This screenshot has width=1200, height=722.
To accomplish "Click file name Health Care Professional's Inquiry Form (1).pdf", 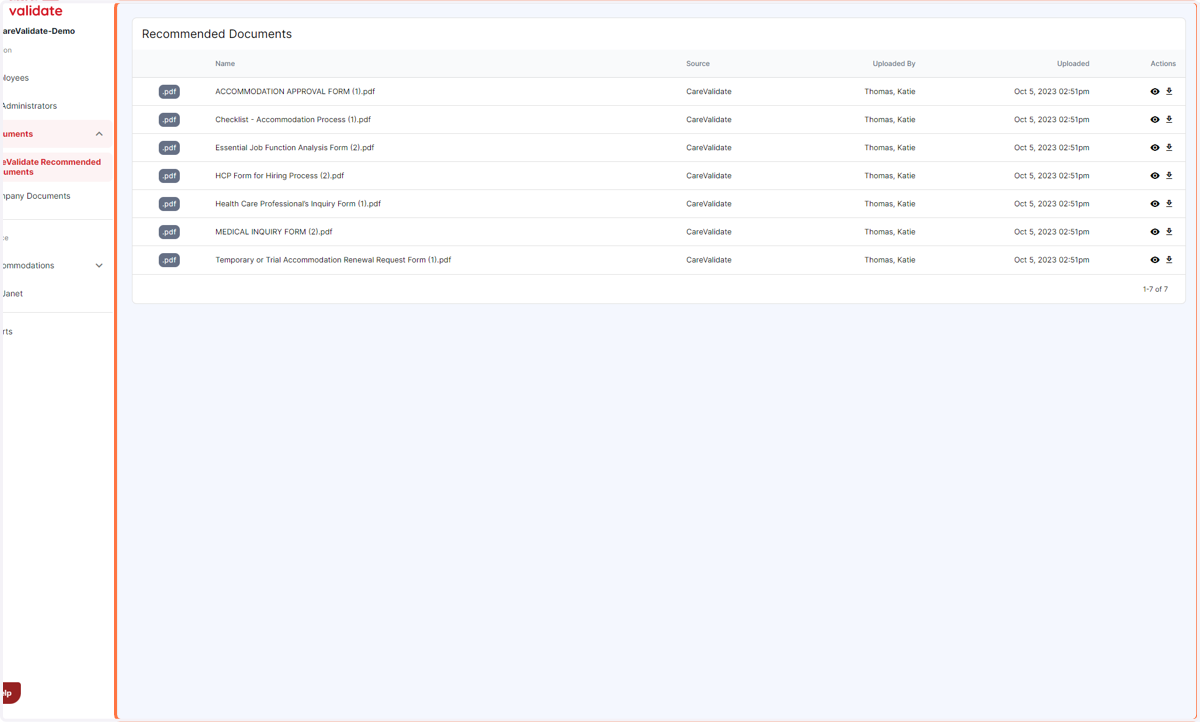I will point(298,204).
